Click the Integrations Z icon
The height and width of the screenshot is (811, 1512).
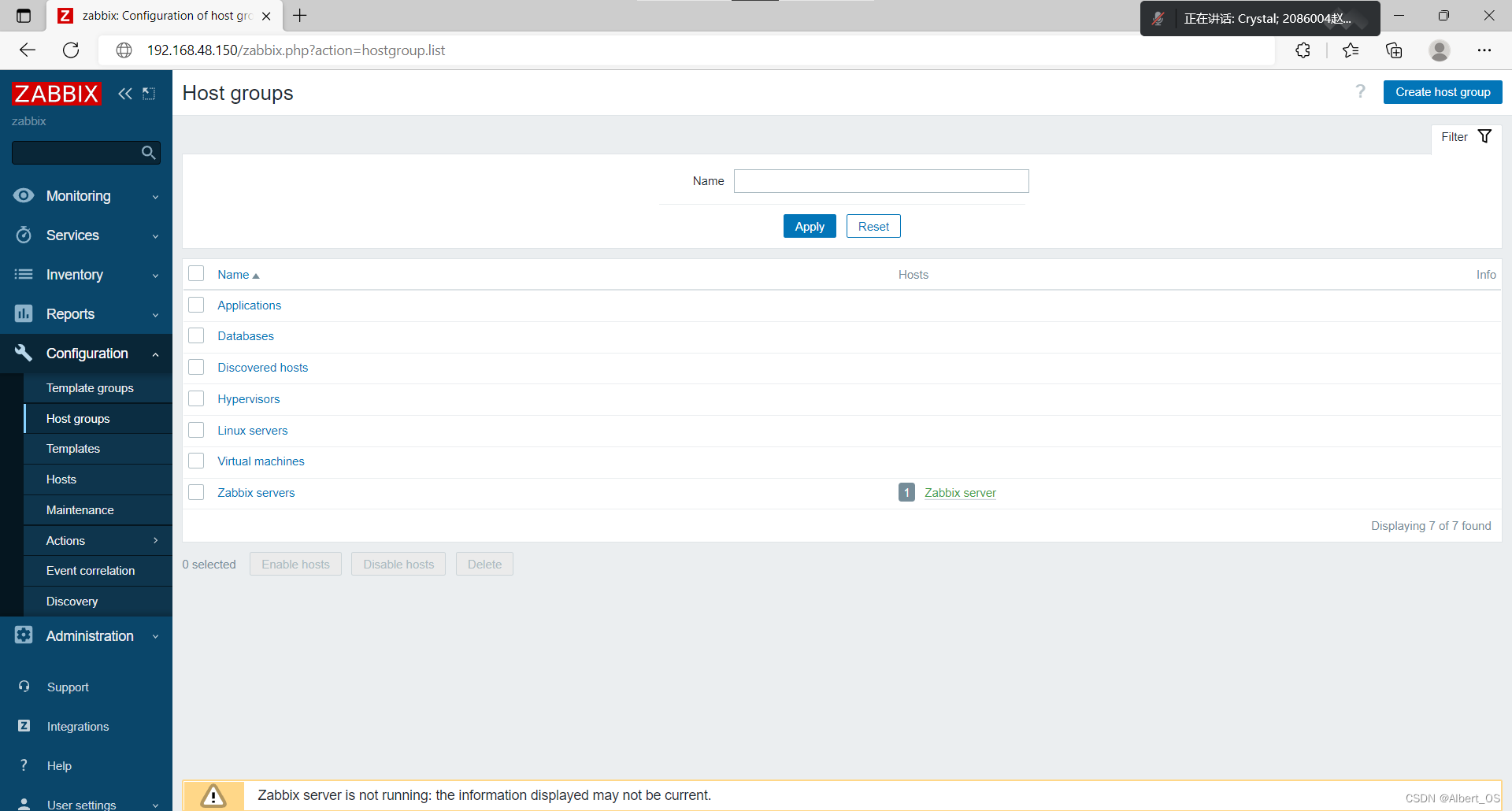(x=24, y=726)
